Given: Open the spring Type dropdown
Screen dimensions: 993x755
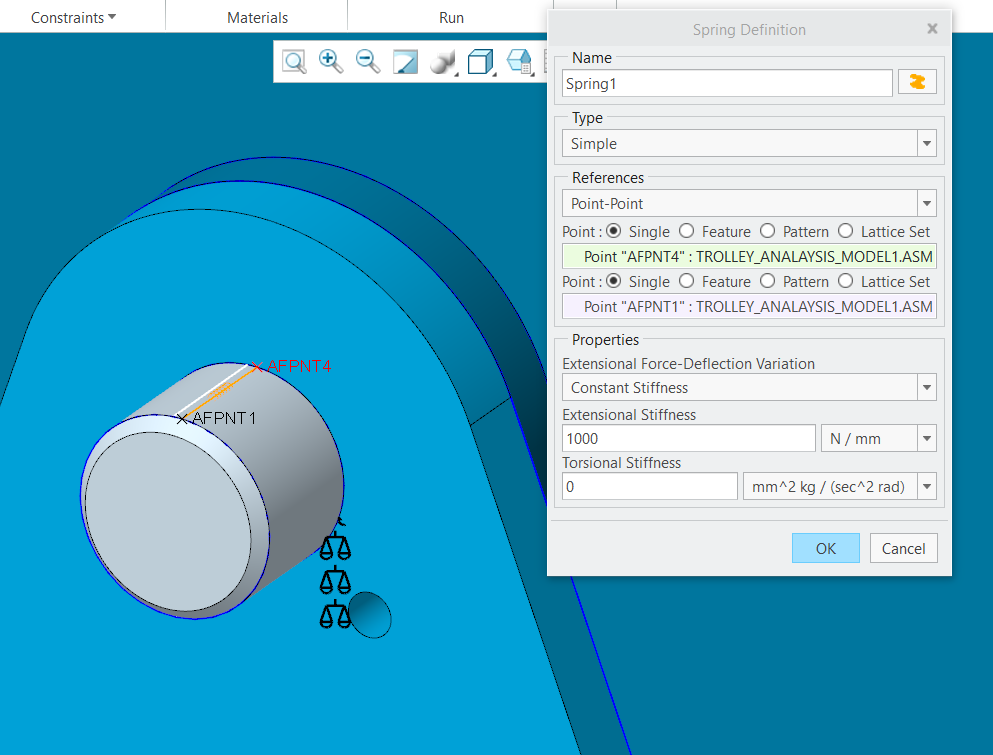Looking at the screenshot, I should (926, 142).
